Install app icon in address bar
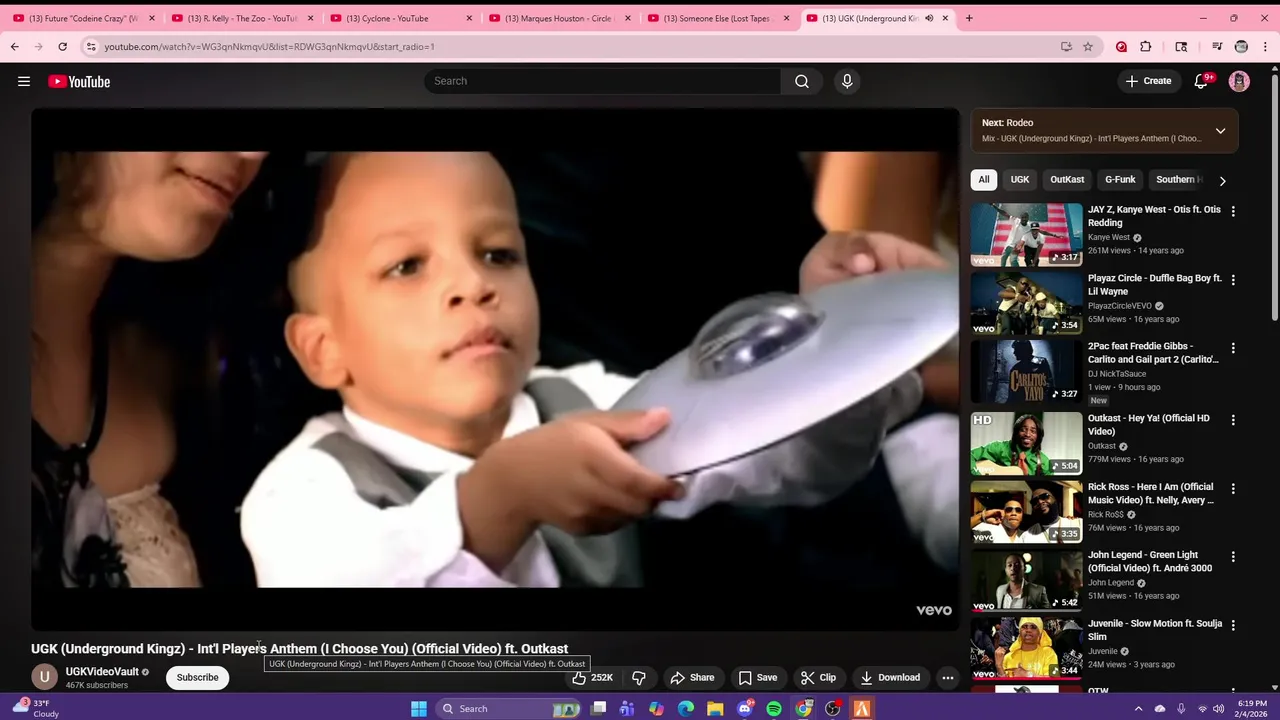The width and height of the screenshot is (1280, 720). point(1066,46)
